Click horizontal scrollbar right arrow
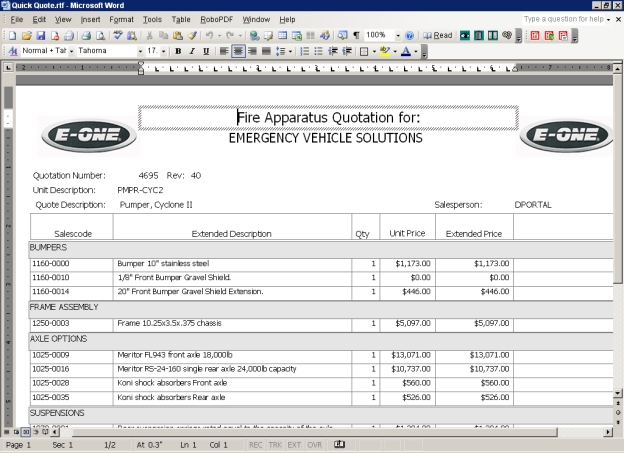The height and width of the screenshot is (453, 624). pyautogui.click(x=608, y=432)
